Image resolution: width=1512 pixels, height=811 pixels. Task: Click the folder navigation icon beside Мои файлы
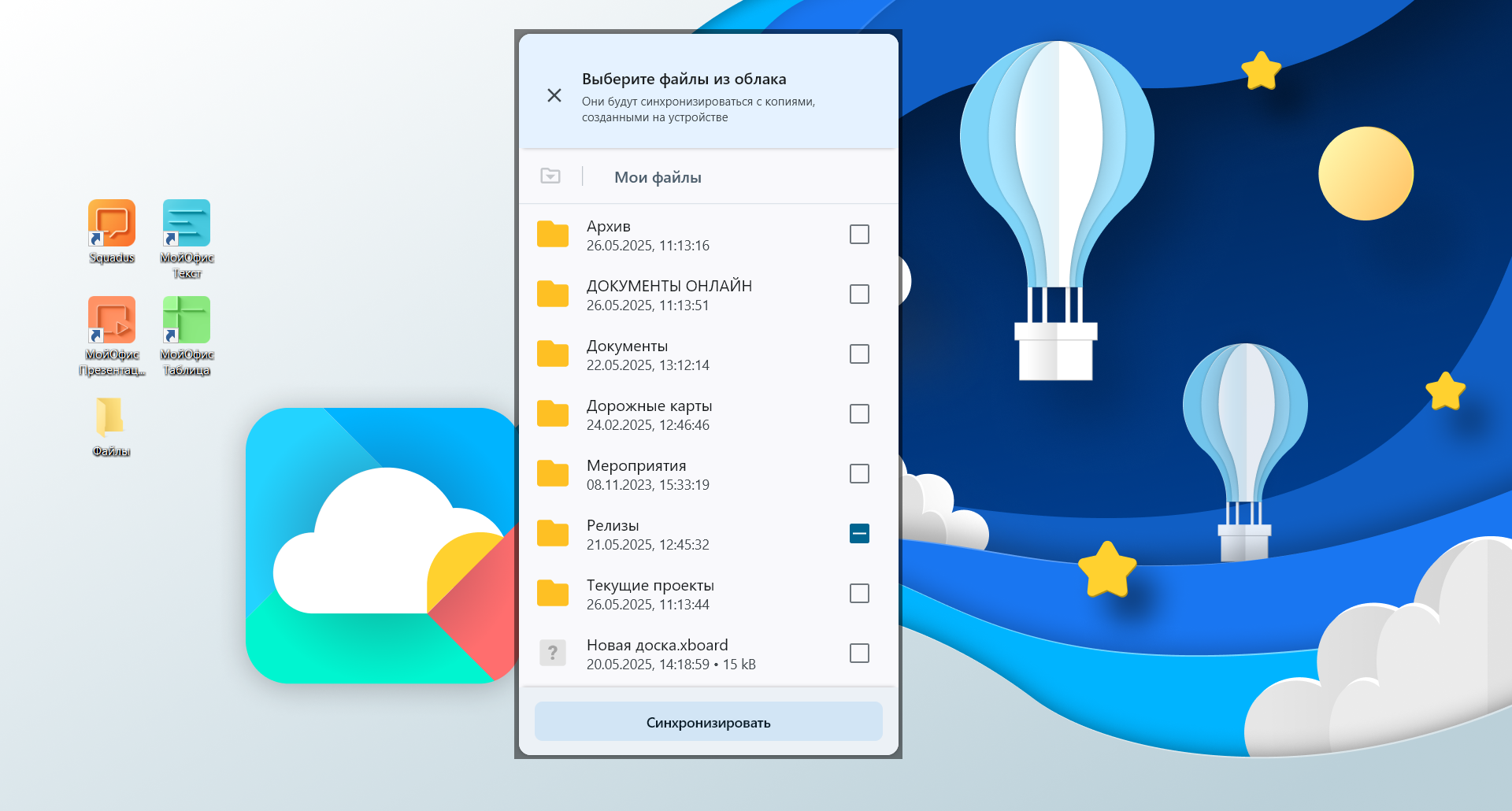click(550, 176)
